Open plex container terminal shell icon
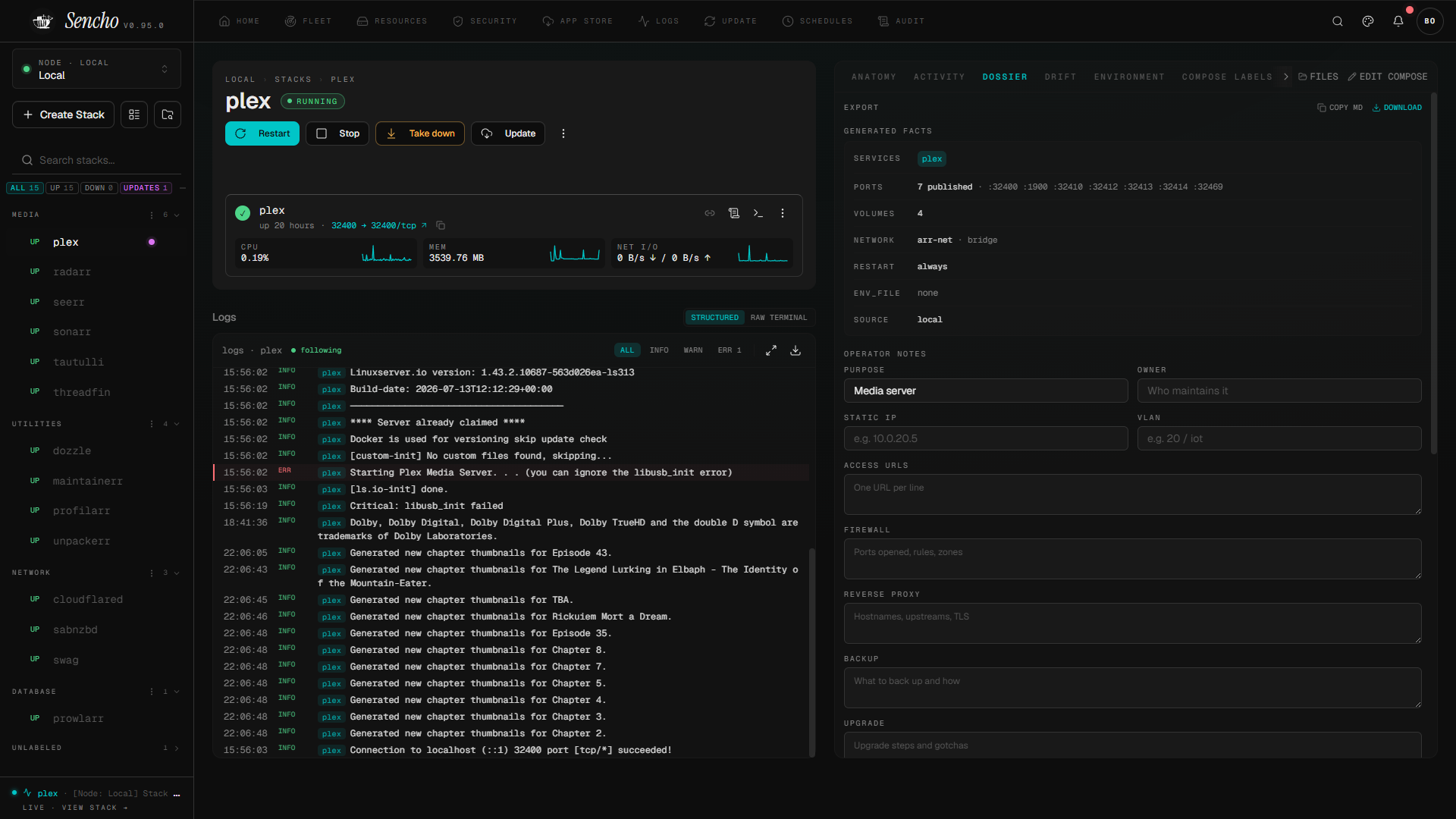 pyautogui.click(x=758, y=213)
